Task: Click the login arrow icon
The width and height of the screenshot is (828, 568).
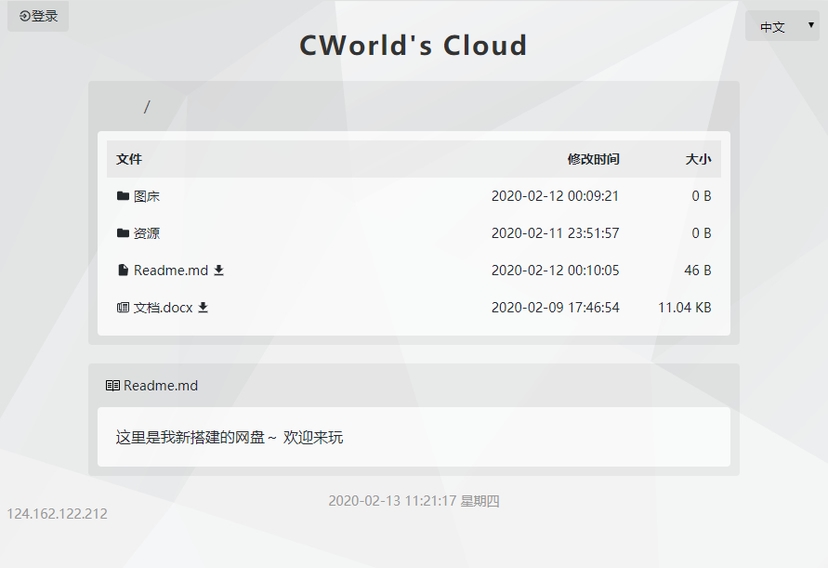Action: (x=25, y=16)
